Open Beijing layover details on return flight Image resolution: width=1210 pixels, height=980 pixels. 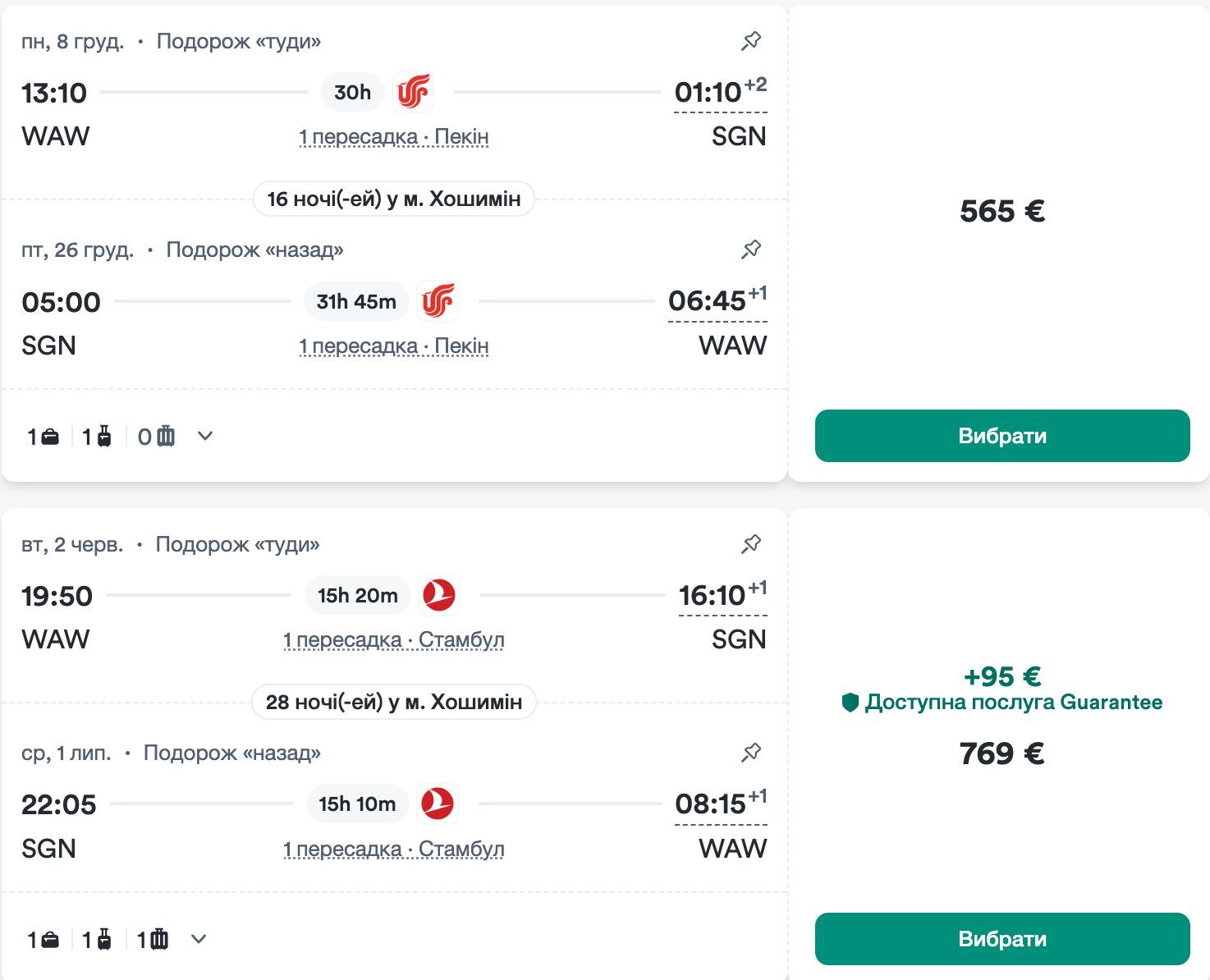pos(394,346)
